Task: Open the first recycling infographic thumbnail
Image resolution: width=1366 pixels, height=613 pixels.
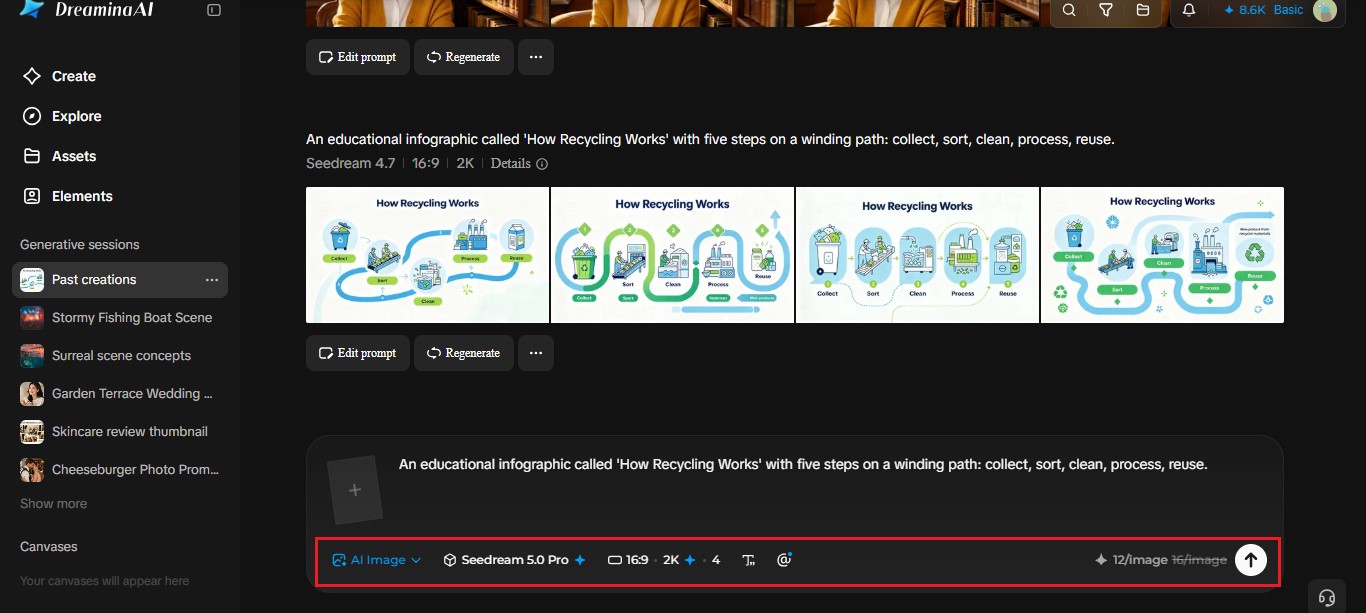Action: [427, 255]
